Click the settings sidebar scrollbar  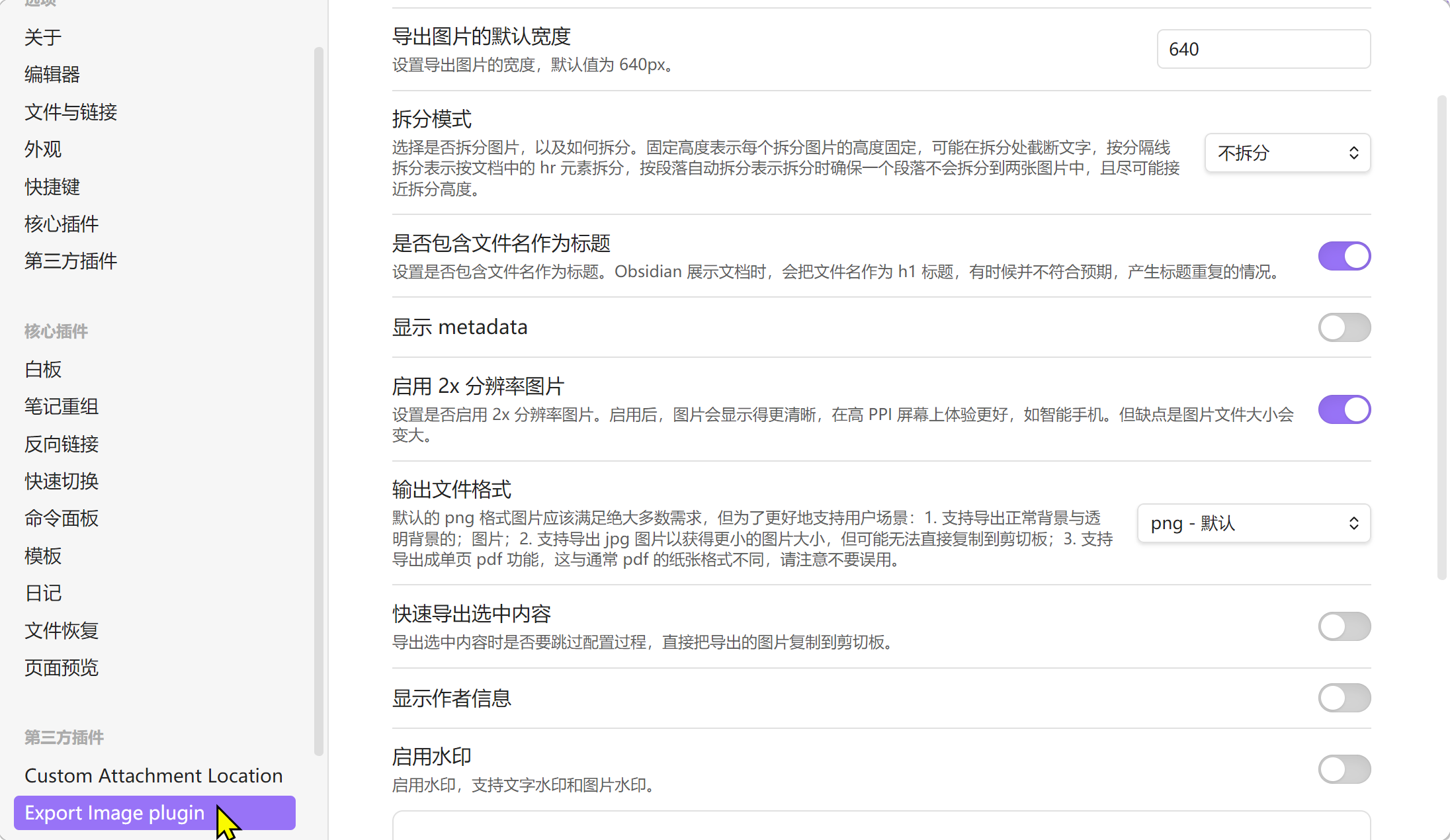point(318,397)
